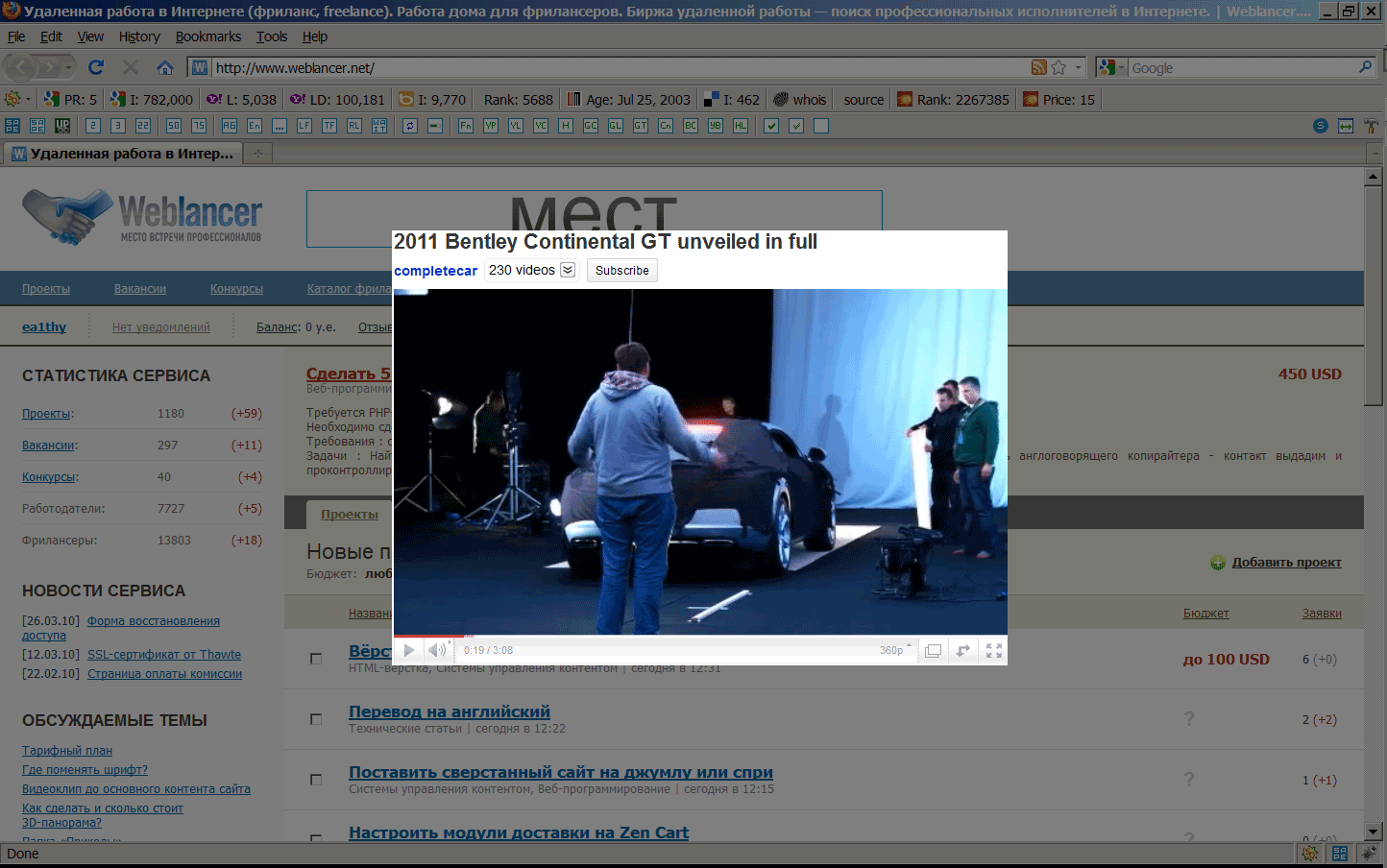Focus the Google search field
Viewport: 1387px width, 868px height.
(x=1242, y=68)
